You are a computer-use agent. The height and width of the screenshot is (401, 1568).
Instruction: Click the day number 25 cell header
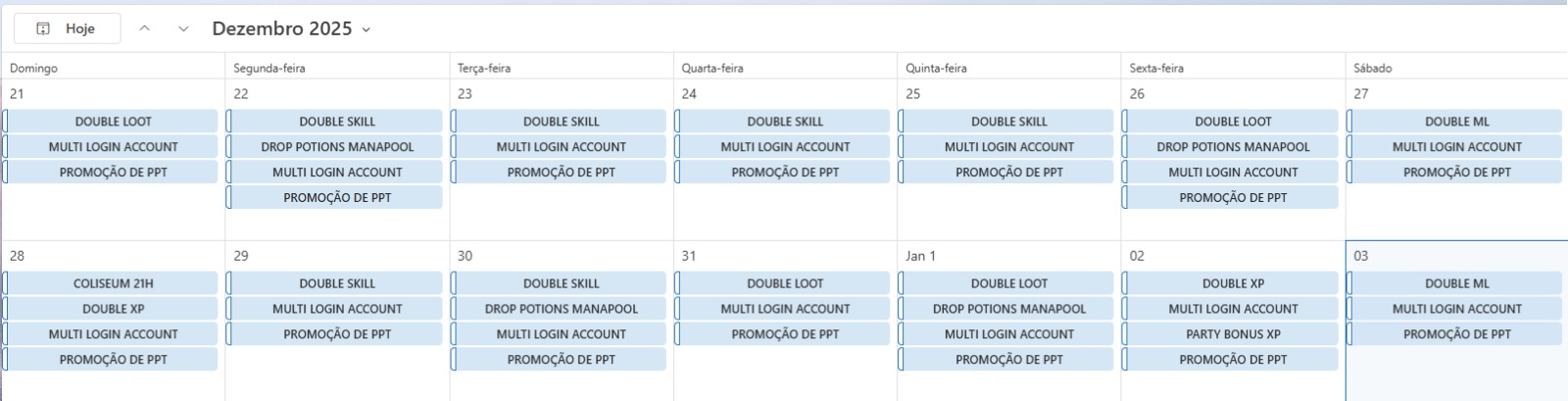point(913,94)
